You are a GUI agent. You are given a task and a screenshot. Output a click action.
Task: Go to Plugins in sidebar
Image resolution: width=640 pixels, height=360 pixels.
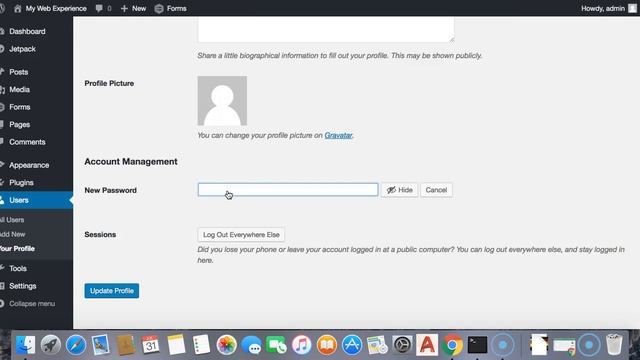pyautogui.click(x=21, y=183)
